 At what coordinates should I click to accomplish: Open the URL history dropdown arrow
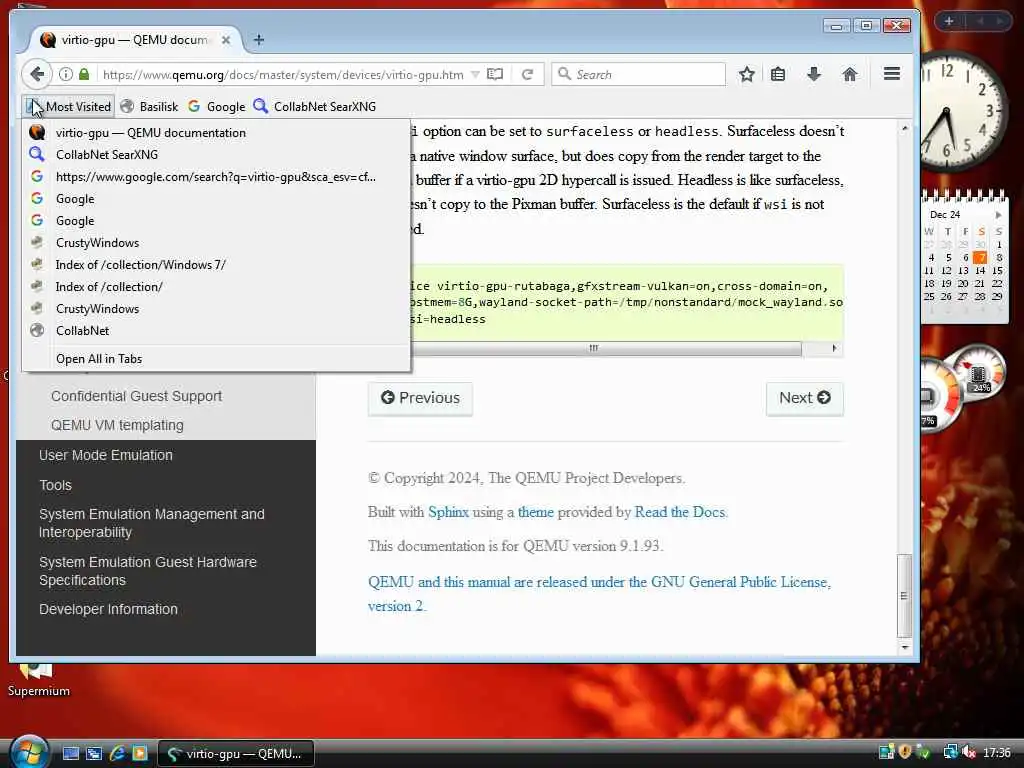475,74
